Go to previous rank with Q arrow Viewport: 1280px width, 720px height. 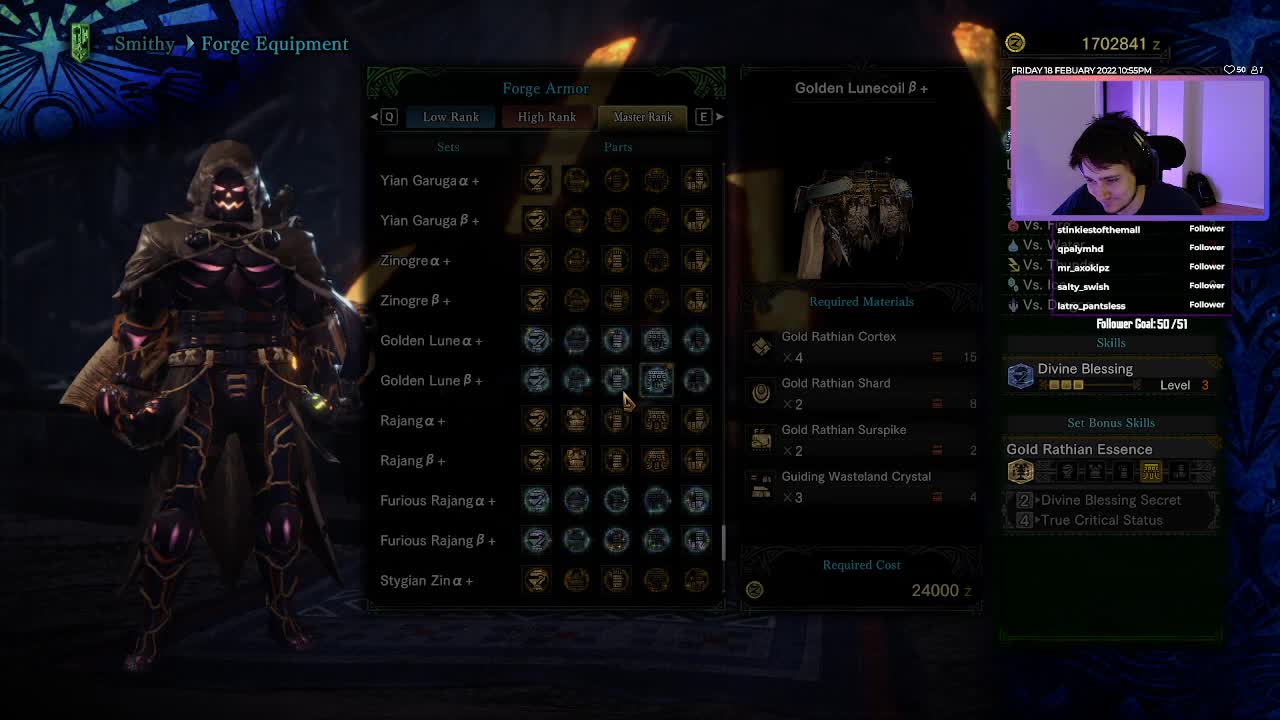point(383,117)
